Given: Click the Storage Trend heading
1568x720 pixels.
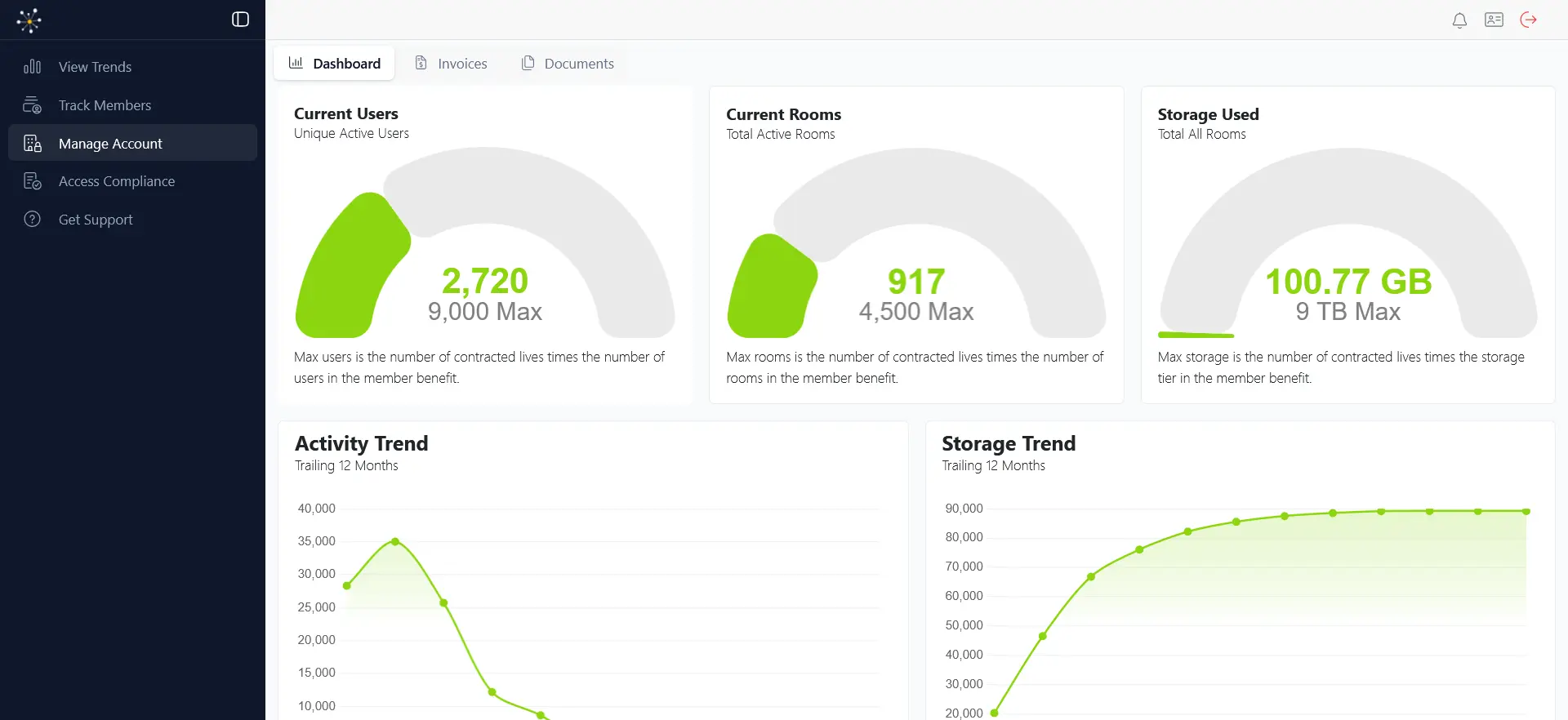Looking at the screenshot, I should pos(1009,443).
